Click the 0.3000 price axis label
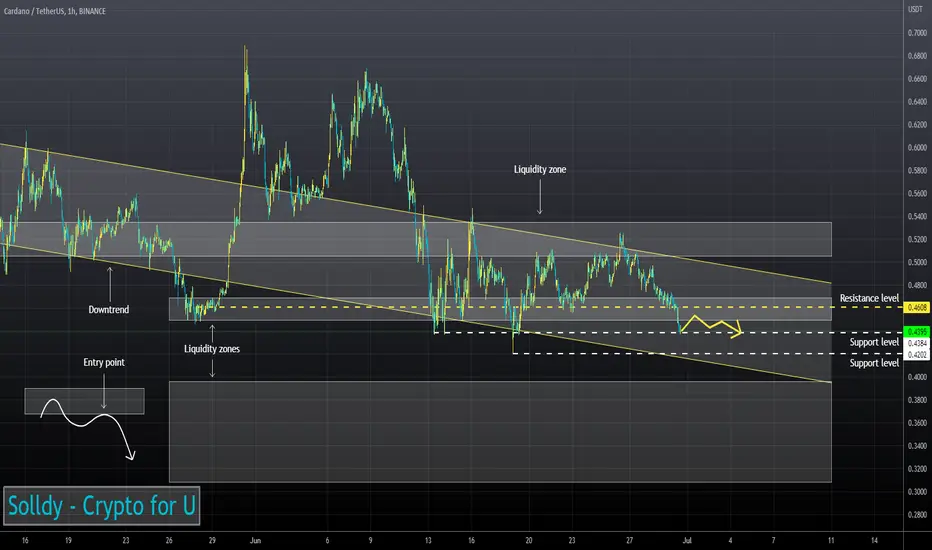 coord(917,492)
